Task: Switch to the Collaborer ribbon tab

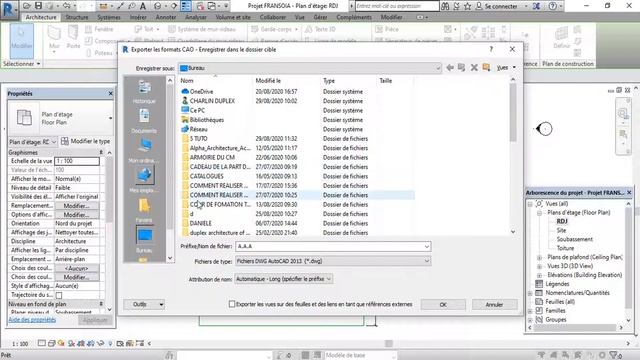Action: [x=273, y=17]
